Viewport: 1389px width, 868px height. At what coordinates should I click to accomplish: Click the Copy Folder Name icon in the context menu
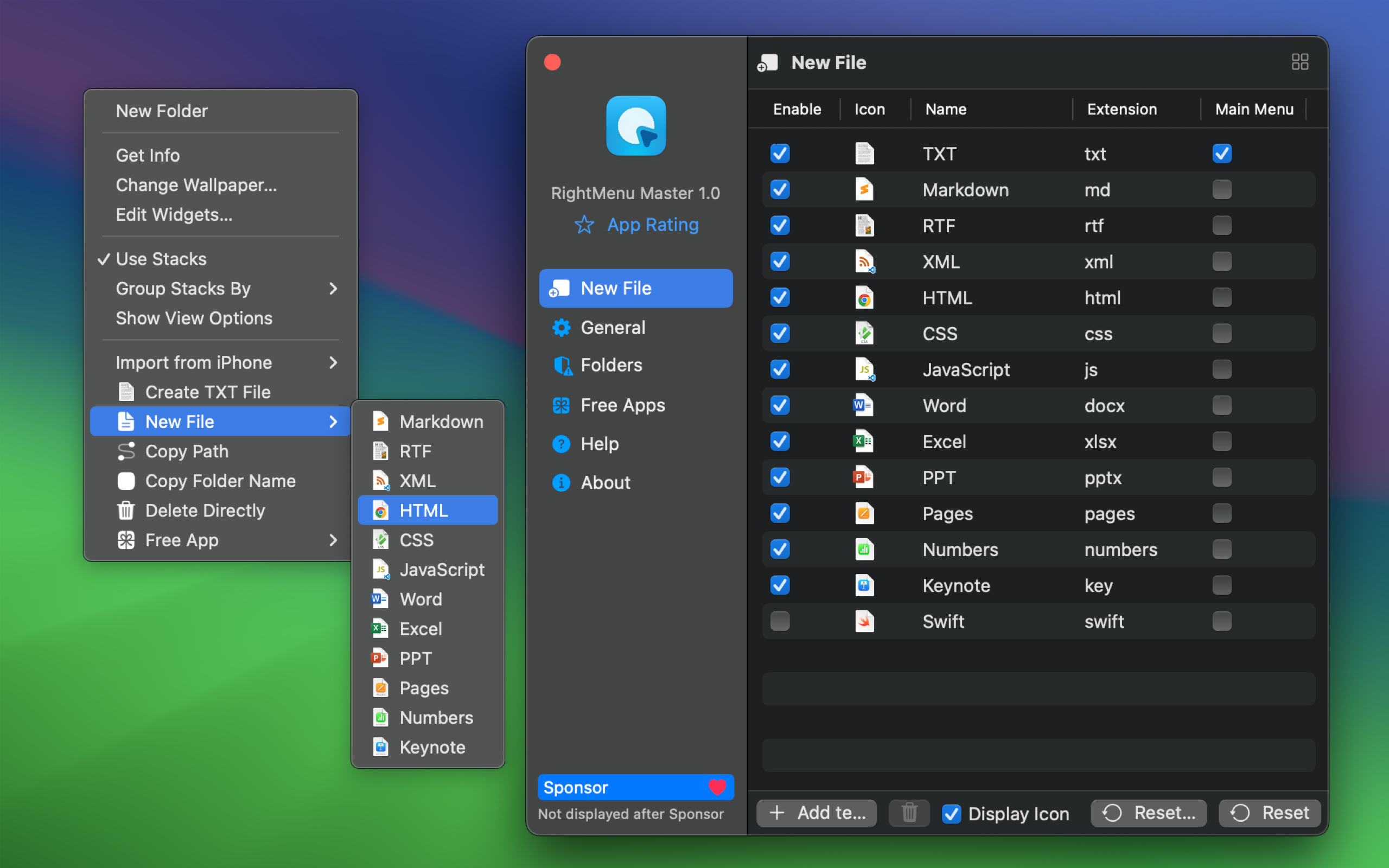tap(126, 481)
